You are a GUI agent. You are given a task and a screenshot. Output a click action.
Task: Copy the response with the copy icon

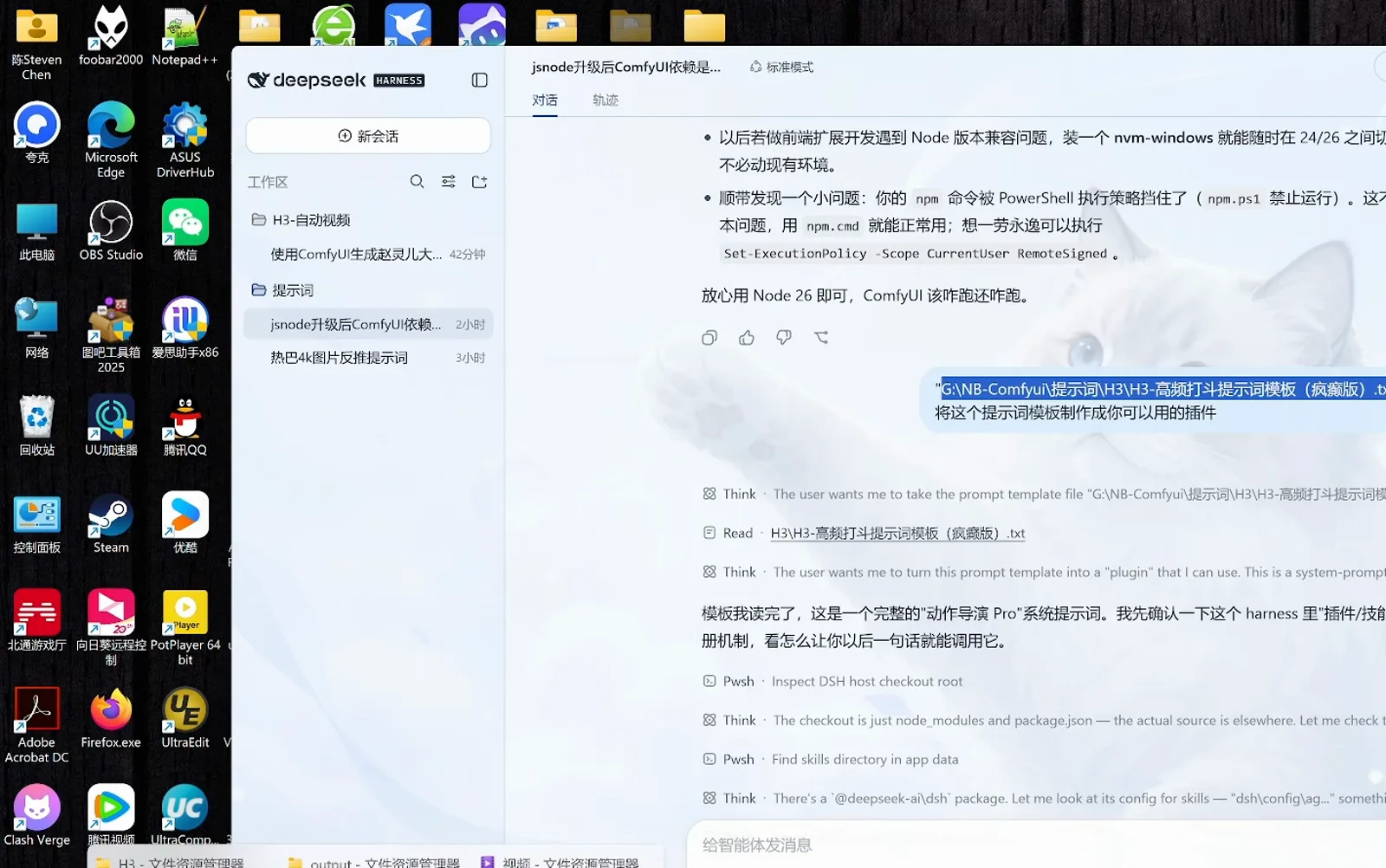coord(709,337)
